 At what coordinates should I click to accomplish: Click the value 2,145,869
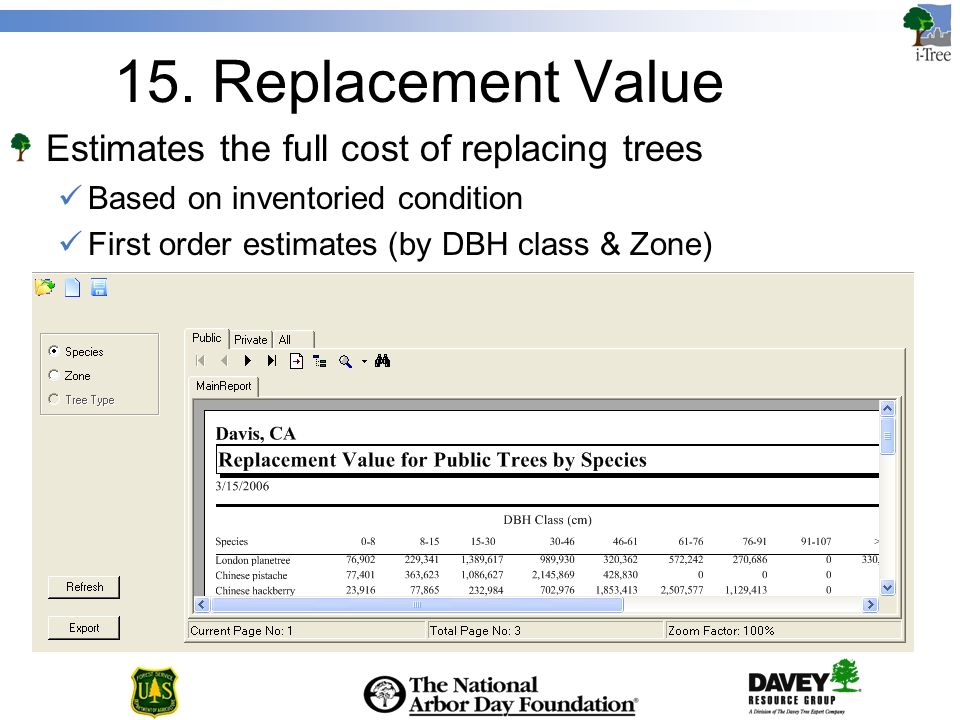point(553,575)
